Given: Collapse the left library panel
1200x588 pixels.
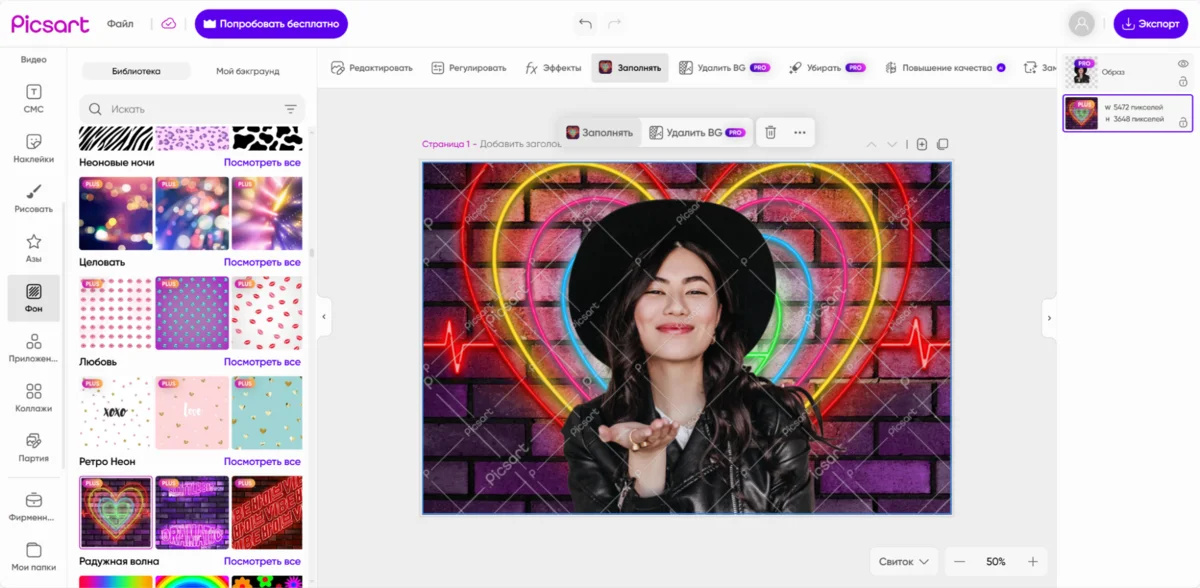Looking at the screenshot, I should pos(324,317).
